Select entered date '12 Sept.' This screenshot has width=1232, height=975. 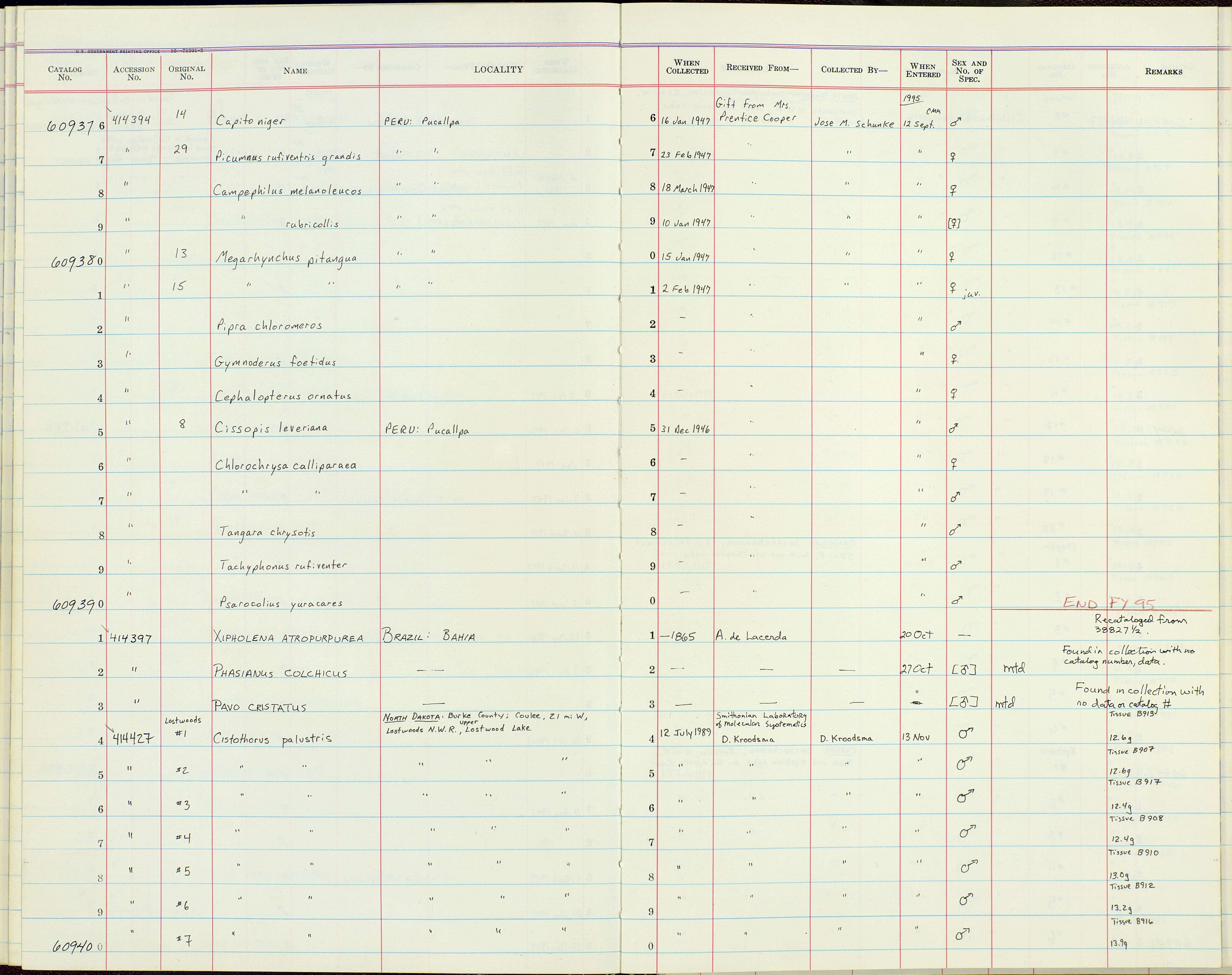tap(919, 125)
